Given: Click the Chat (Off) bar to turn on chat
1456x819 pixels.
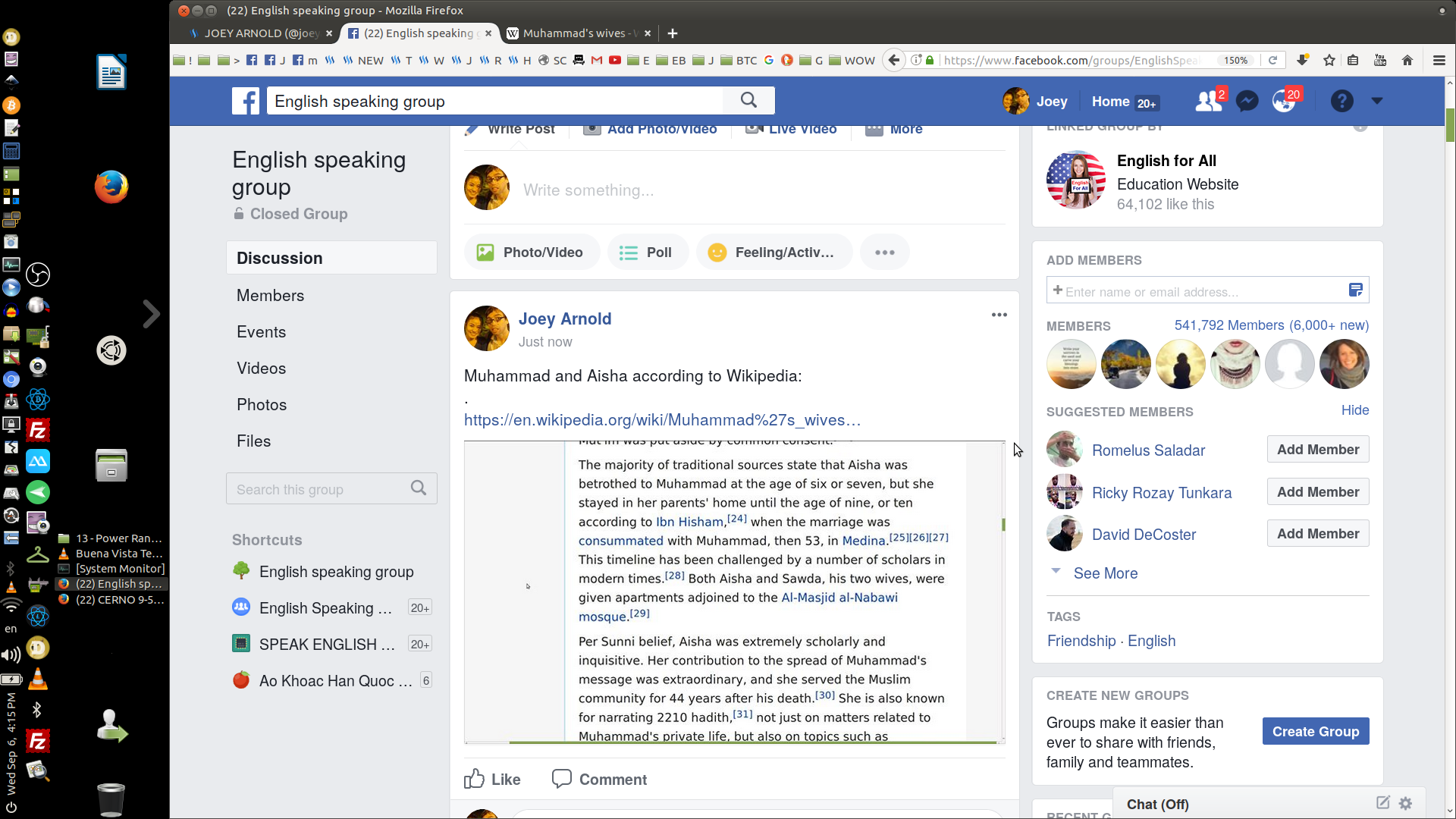Looking at the screenshot, I should pyautogui.click(x=1158, y=804).
